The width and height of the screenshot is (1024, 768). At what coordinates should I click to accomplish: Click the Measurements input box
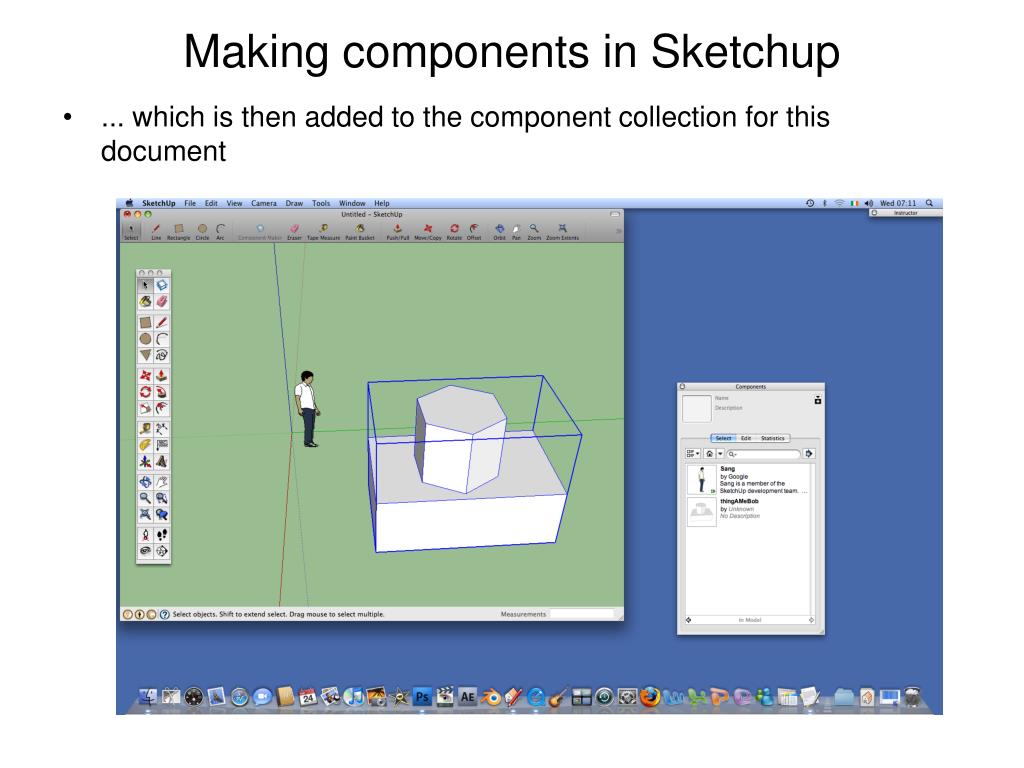(582, 614)
